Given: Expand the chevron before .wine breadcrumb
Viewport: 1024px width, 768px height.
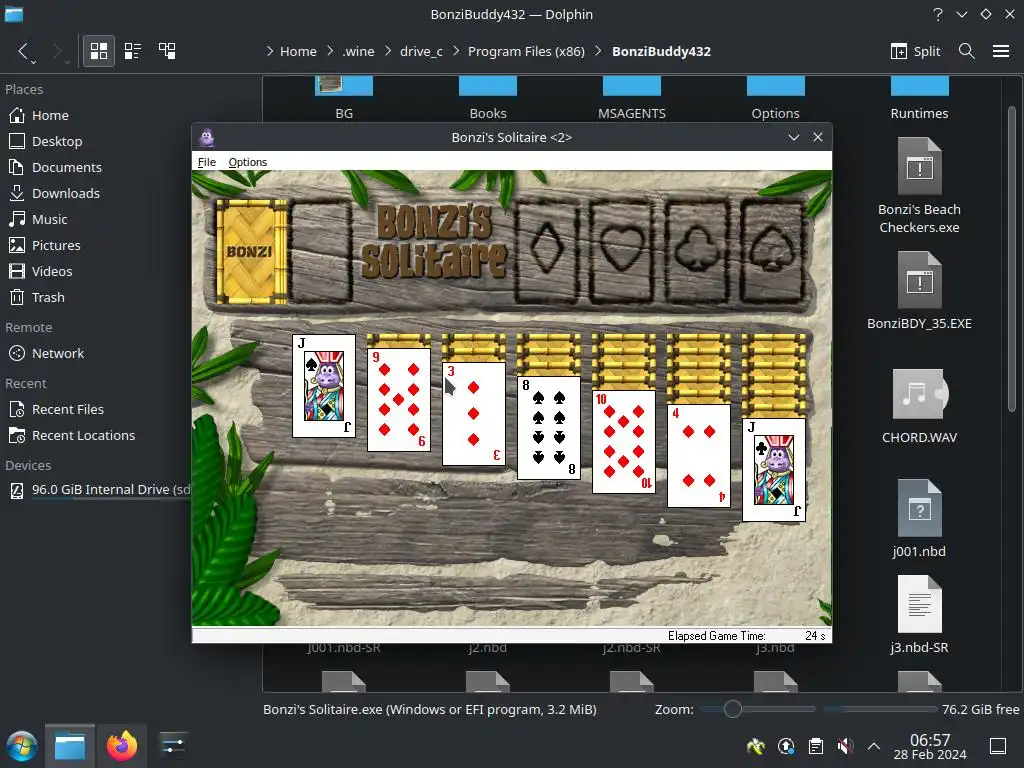Looking at the screenshot, I should point(330,51).
